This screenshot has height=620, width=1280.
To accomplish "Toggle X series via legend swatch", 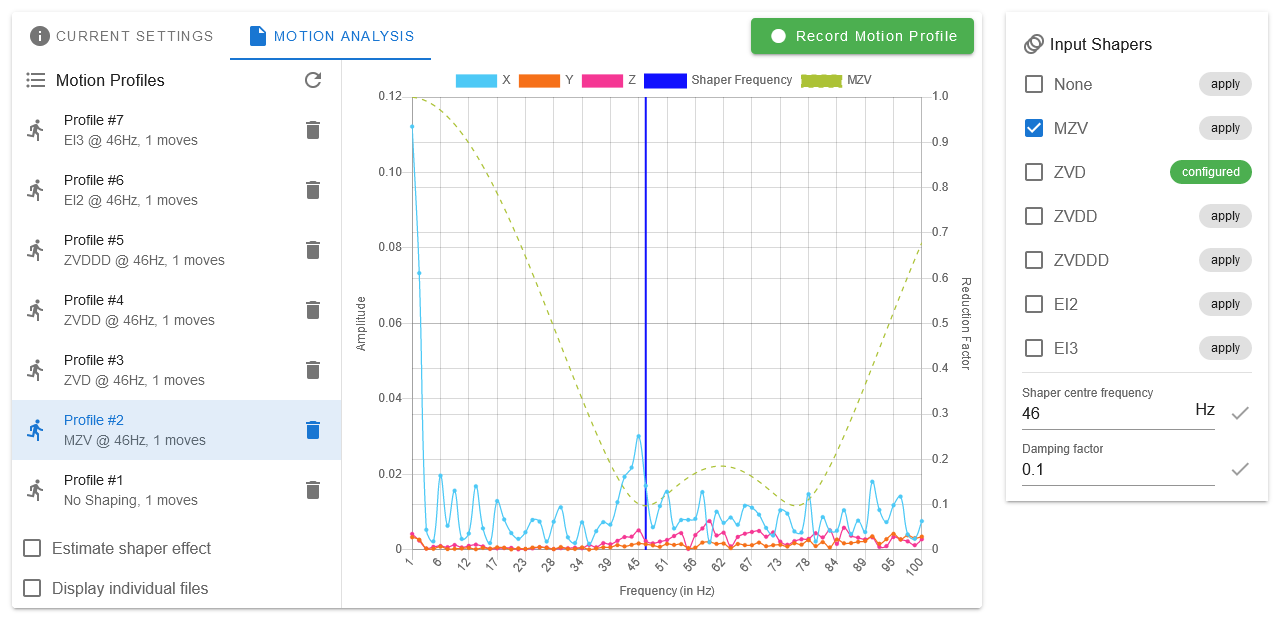I will 476,80.
